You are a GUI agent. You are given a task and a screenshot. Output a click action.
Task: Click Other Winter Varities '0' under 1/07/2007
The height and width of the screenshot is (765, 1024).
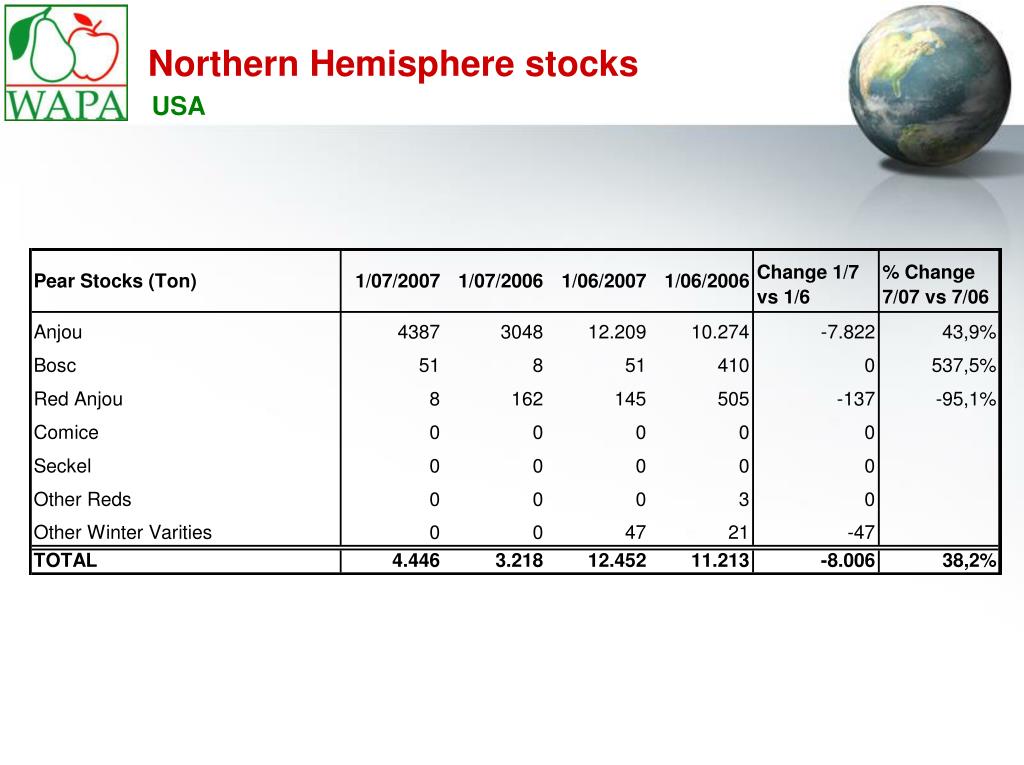pos(434,532)
